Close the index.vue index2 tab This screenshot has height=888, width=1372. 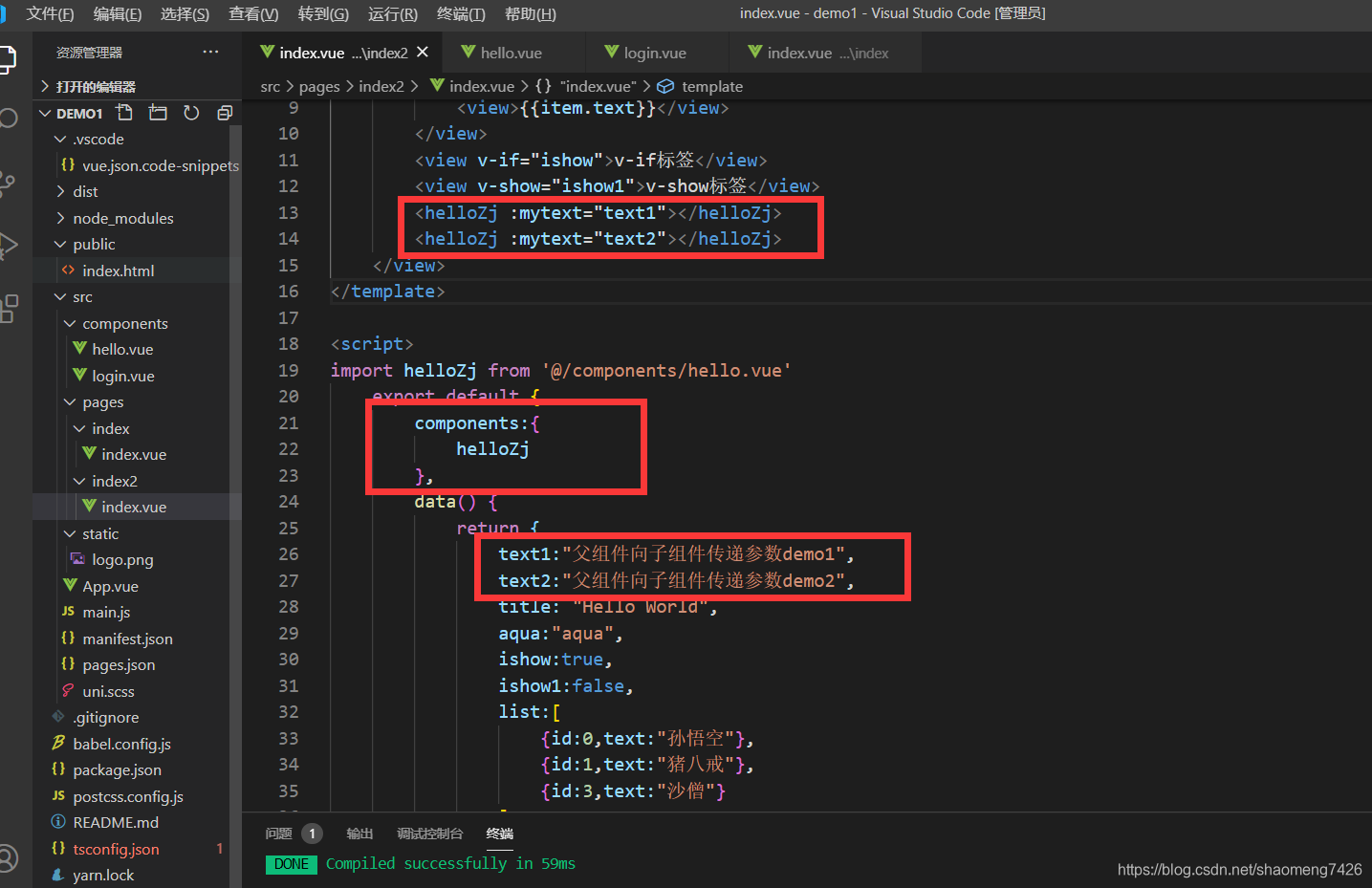click(x=423, y=53)
